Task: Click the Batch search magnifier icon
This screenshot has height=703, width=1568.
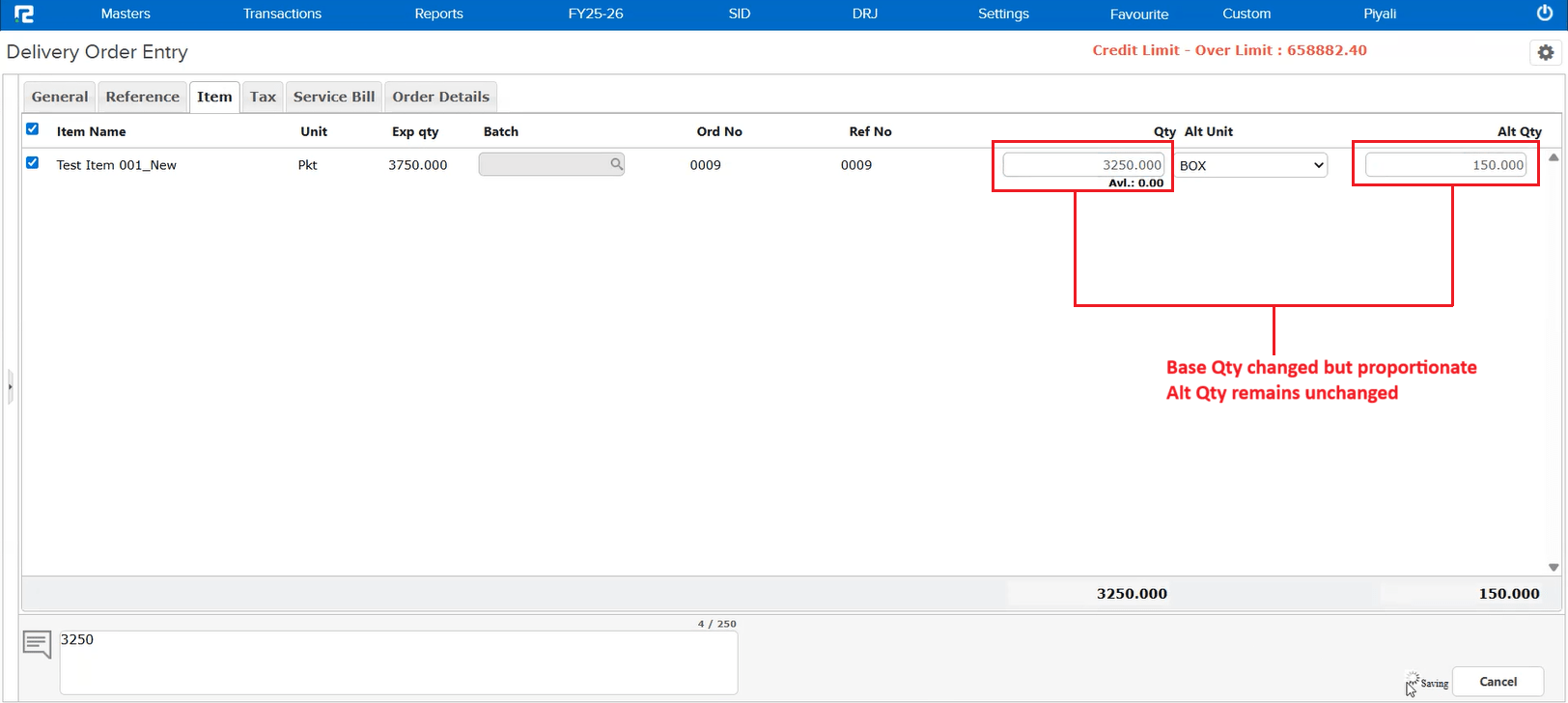Action: 616,164
